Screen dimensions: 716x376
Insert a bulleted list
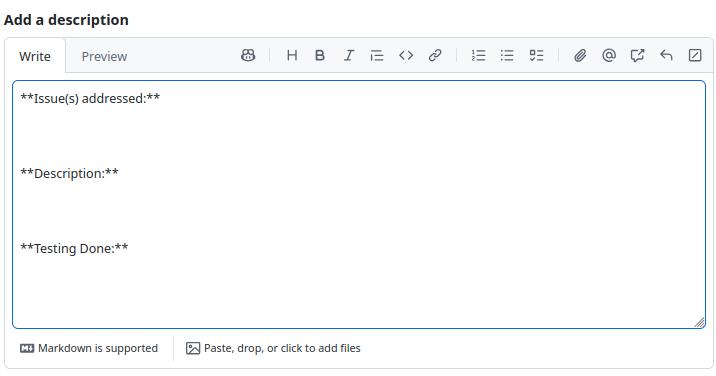[507, 56]
